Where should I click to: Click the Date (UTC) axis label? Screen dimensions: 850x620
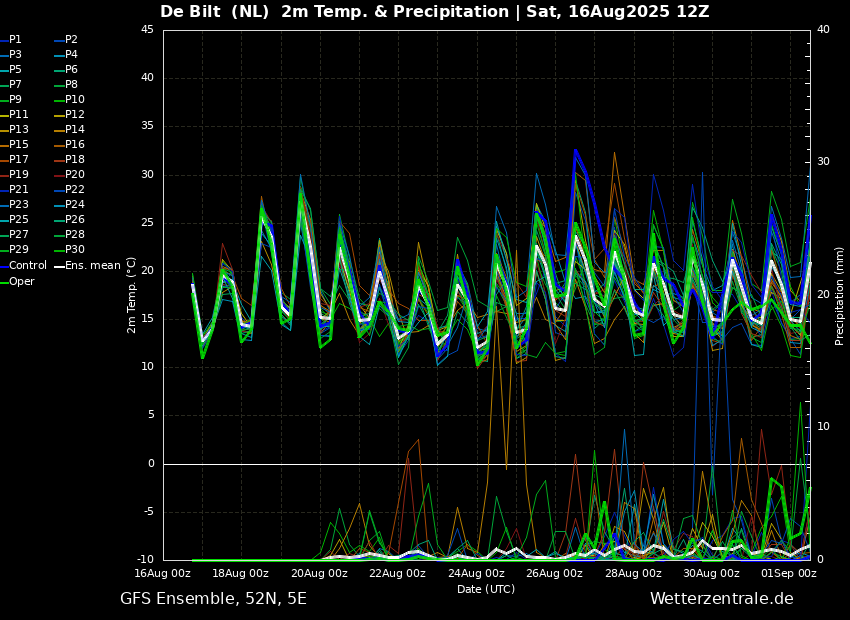486,589
